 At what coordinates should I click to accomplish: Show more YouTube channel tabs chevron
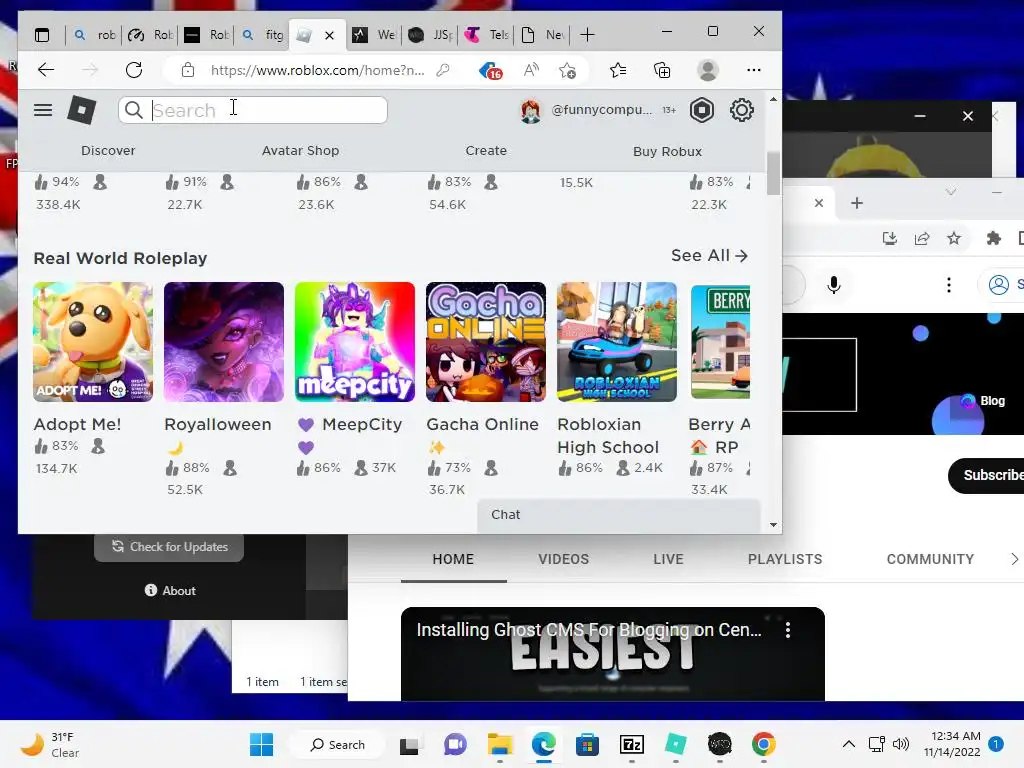click(1014, 559)
